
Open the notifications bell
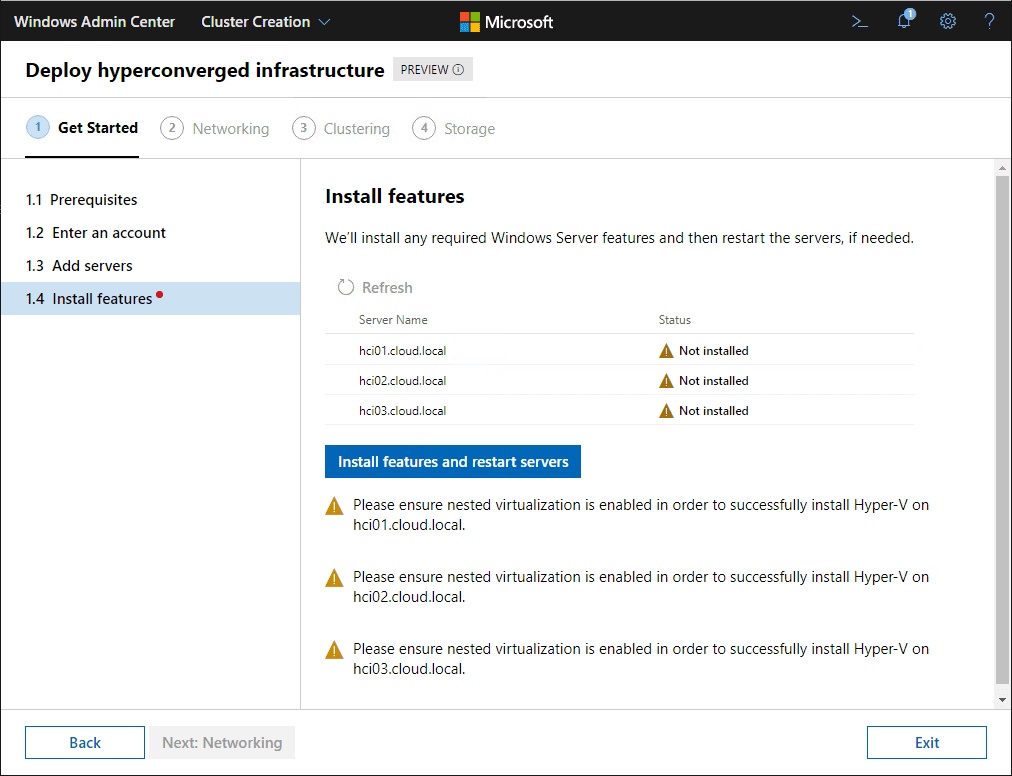904,21
